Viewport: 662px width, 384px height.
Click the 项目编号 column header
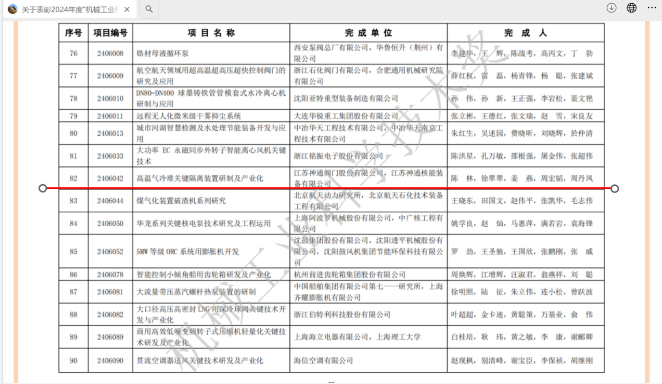110,32
